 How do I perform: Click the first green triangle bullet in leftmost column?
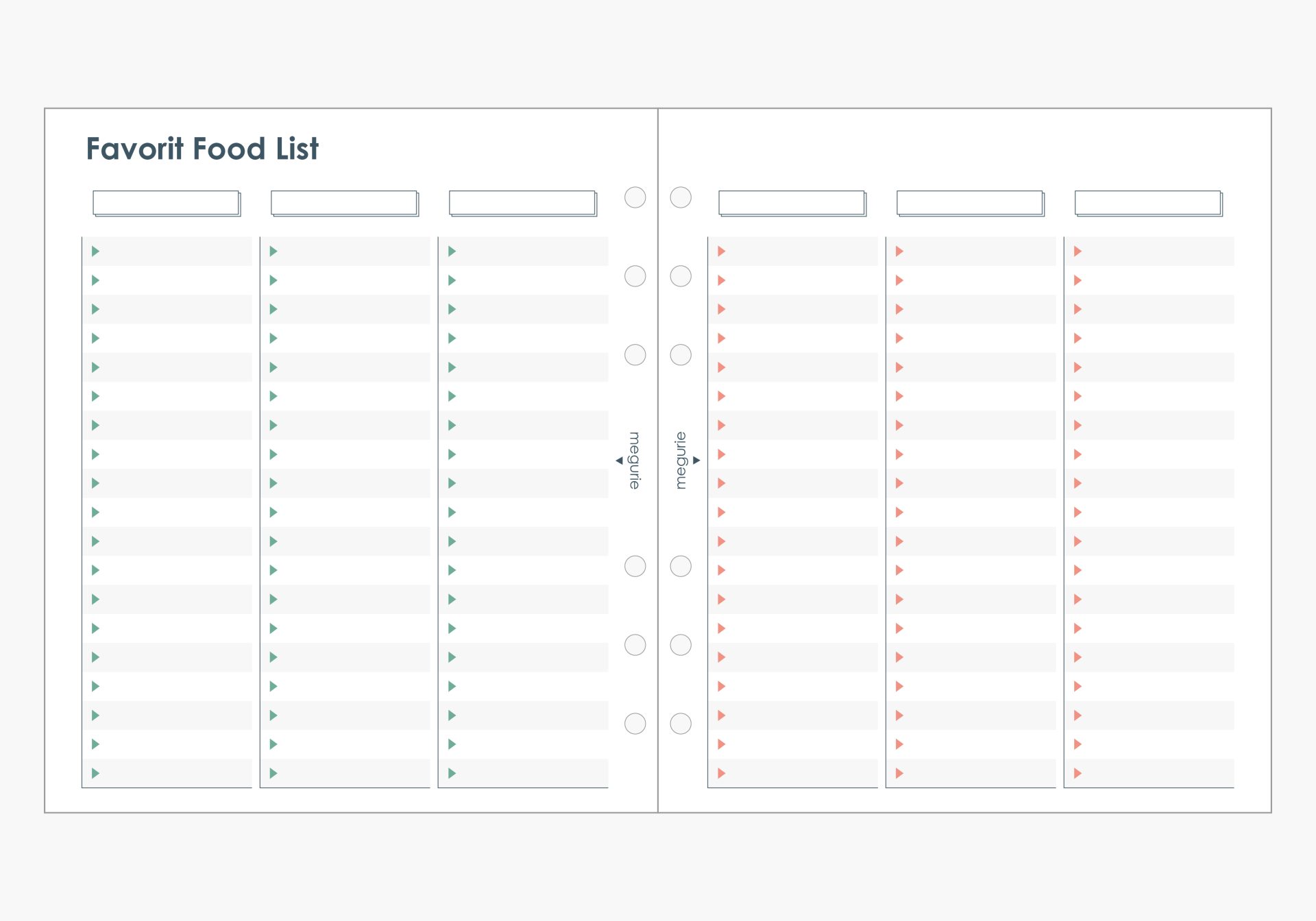click(x=95, y=251)
